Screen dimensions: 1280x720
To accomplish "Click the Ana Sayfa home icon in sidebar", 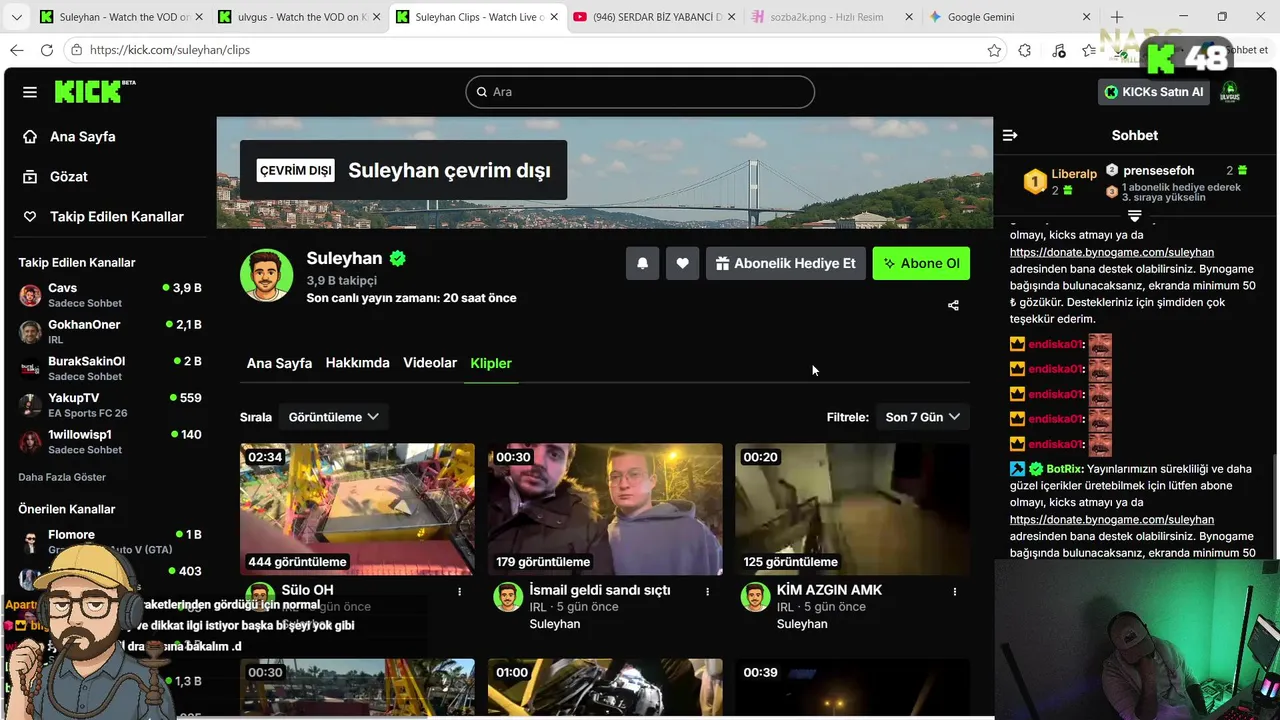I will pos(30,137).
